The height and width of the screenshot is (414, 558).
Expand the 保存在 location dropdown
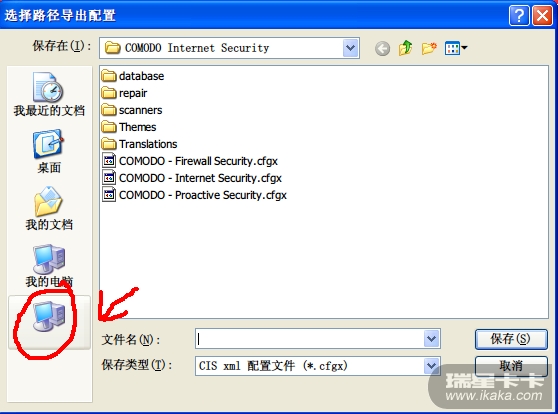pyautogui.click(x=351, y=48)
